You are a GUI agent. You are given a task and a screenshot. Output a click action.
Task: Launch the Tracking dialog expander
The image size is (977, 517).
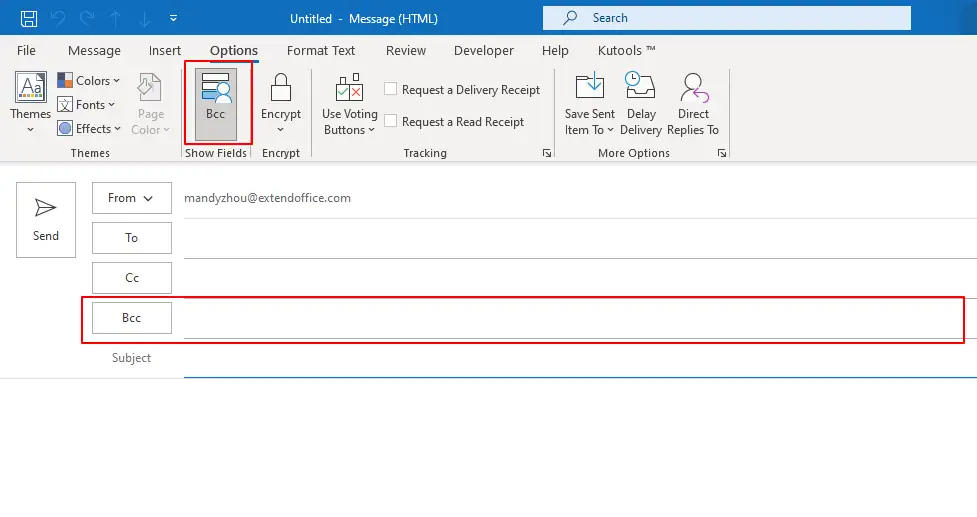click(547, 153)
